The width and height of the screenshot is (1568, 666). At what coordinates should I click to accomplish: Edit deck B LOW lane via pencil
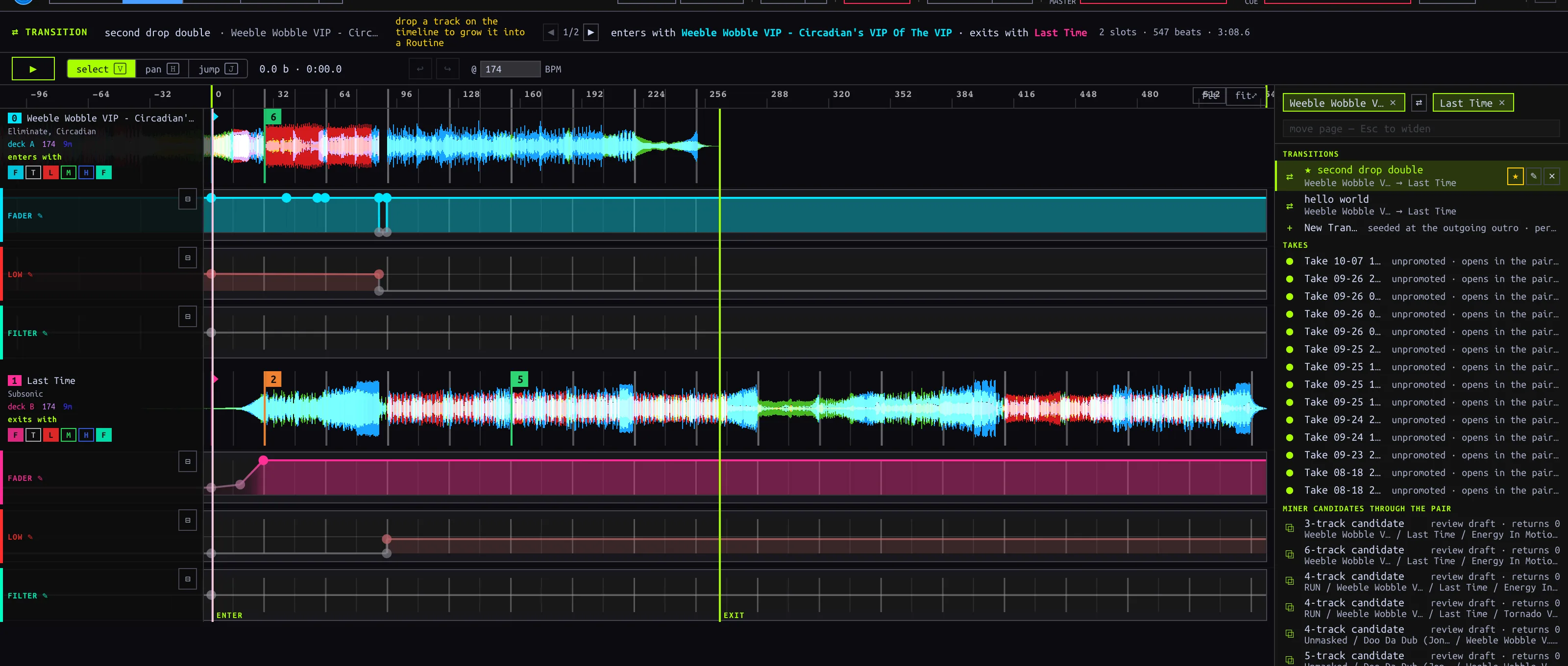pos(30,537)
